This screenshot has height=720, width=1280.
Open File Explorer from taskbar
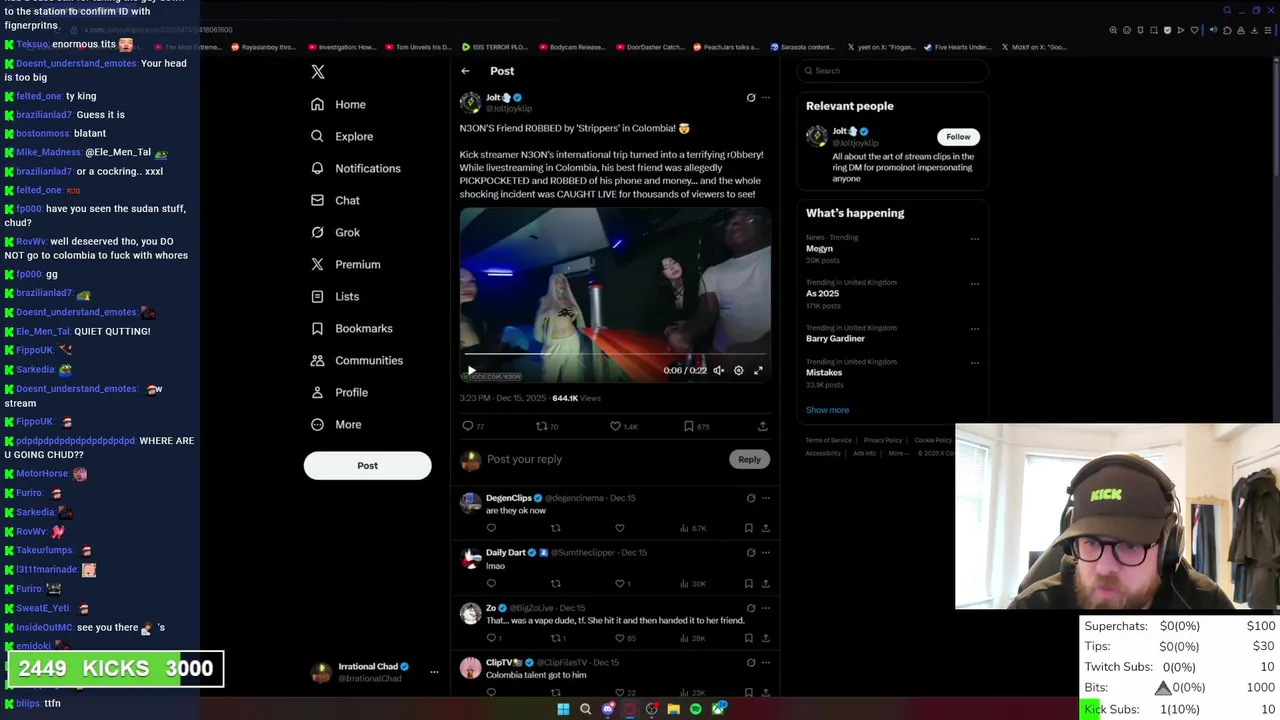coord(674,709)
